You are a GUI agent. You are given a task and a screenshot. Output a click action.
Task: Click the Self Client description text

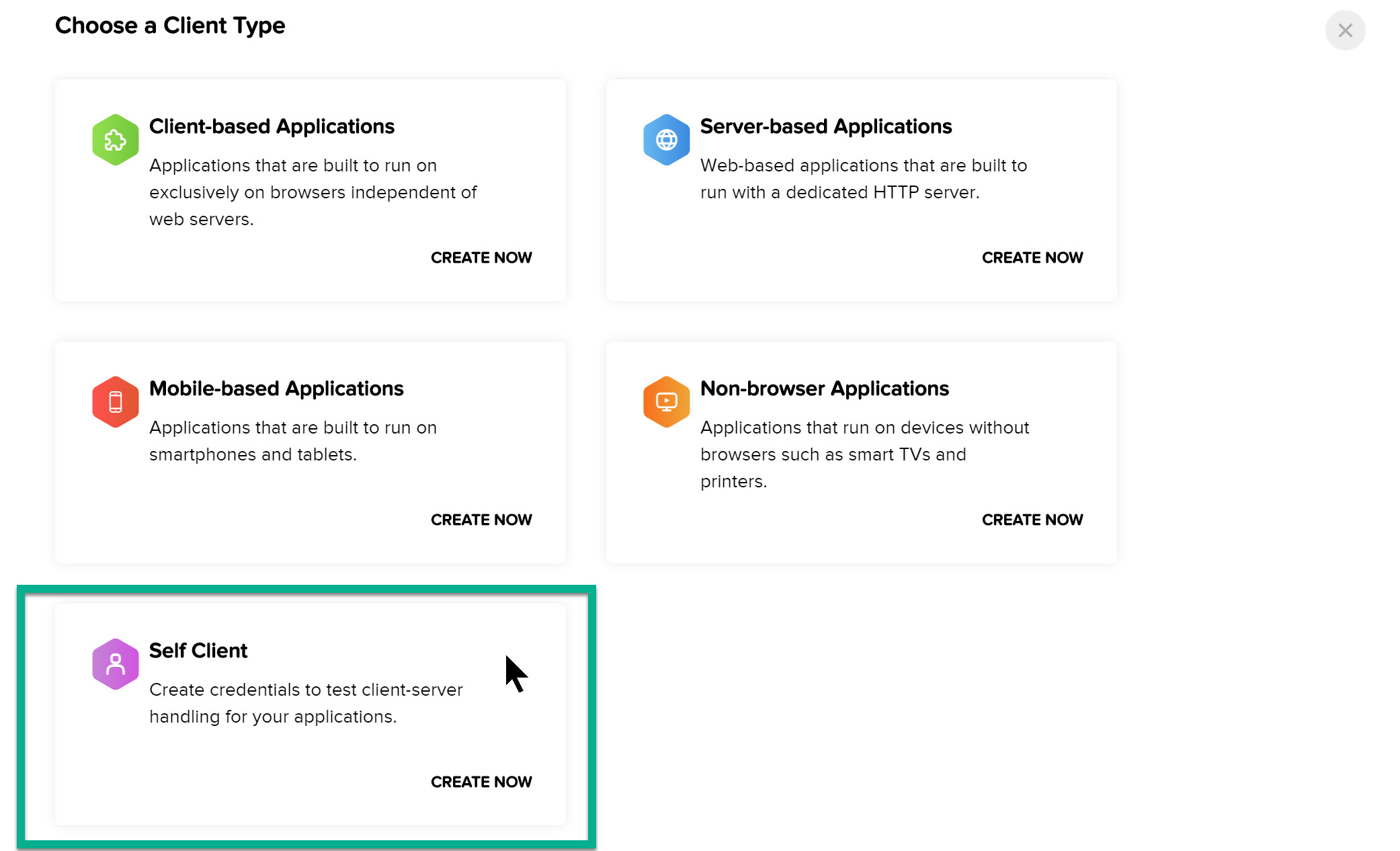[306, 703]
